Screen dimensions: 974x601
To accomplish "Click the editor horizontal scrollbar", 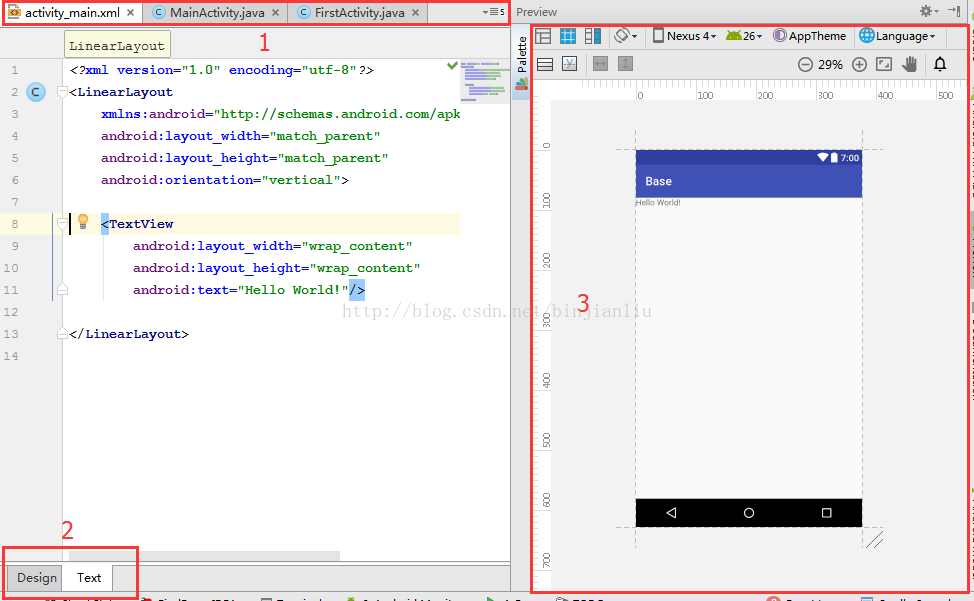I will coord(204,555).
